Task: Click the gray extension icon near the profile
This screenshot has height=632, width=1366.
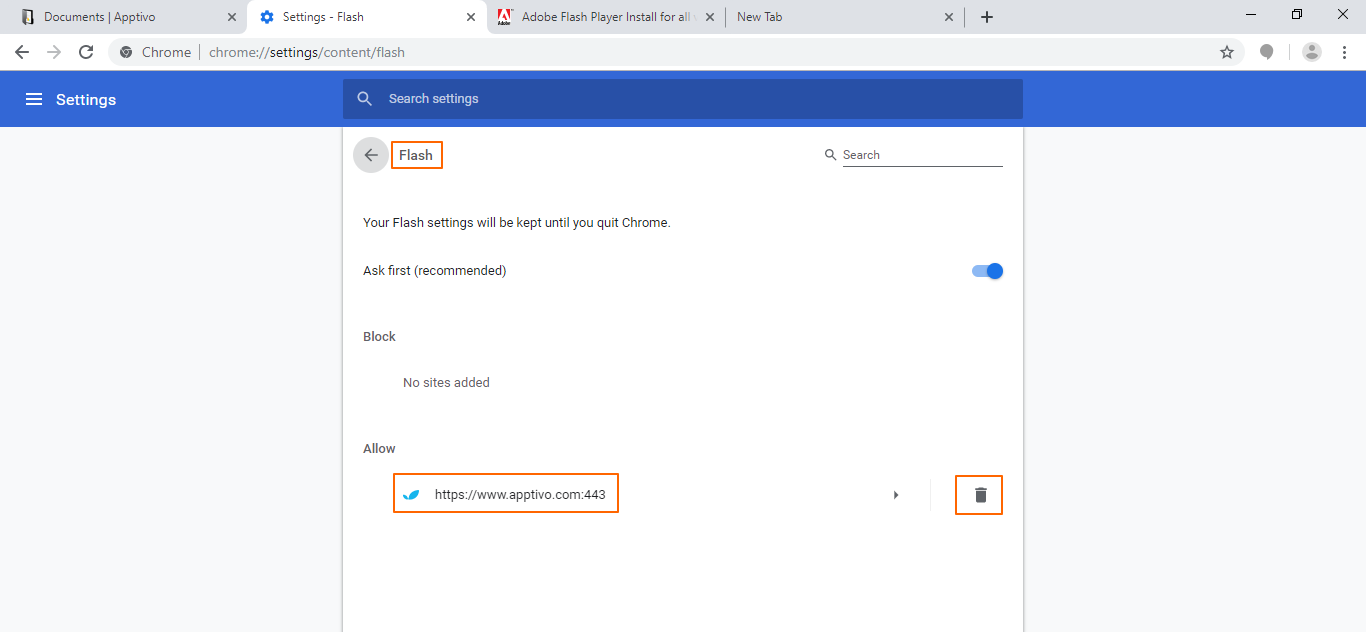Action: click(x=1267, y=52)
